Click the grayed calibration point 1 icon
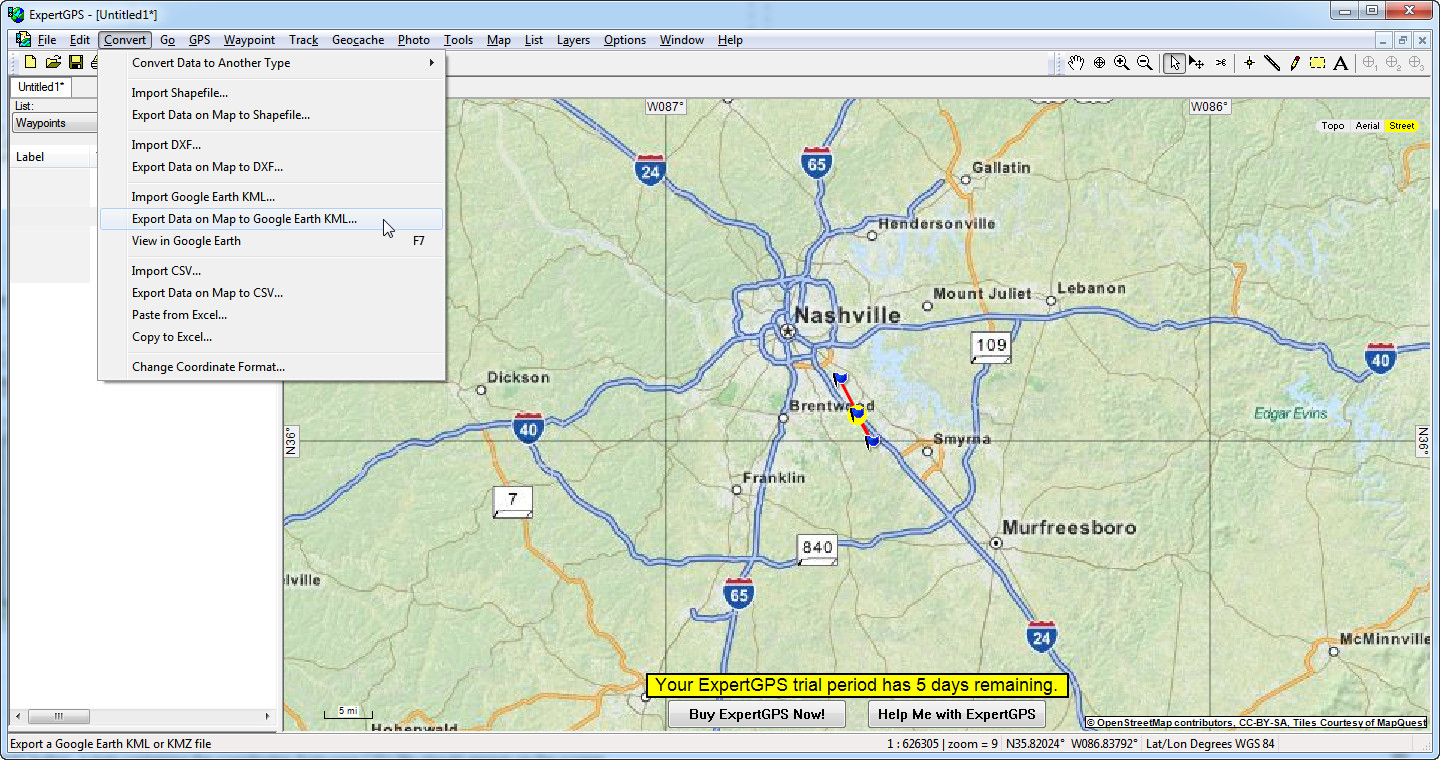The height and width of the screenshot is (760, 1440). 1370,63
